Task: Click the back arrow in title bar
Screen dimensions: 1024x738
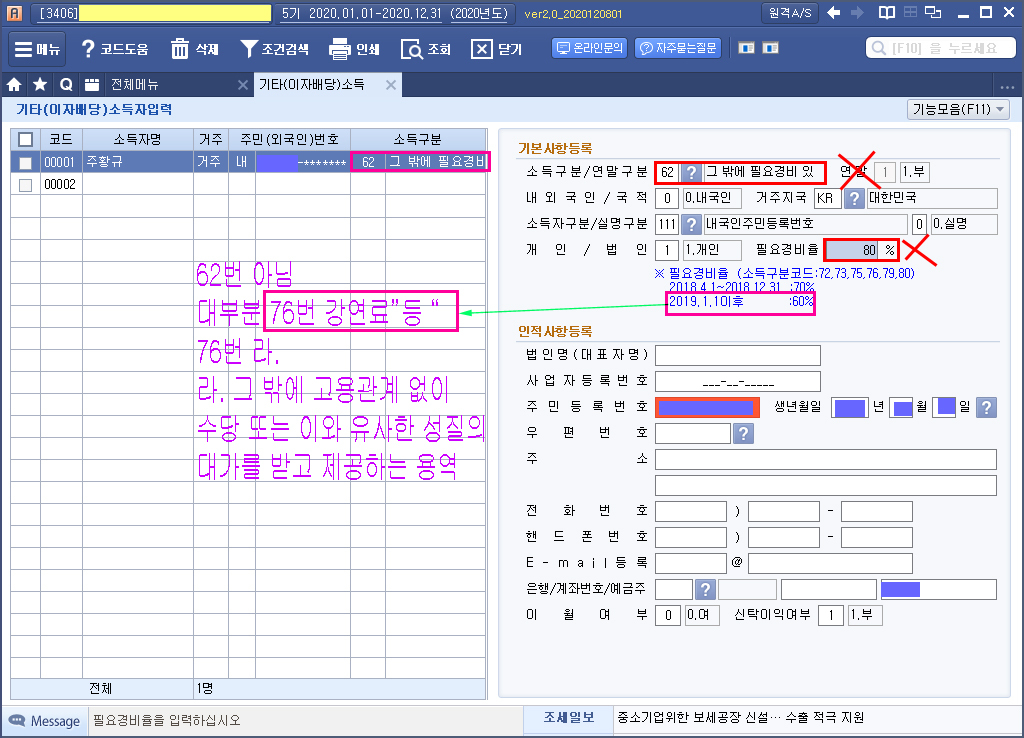Action: [x=833, y=12]
